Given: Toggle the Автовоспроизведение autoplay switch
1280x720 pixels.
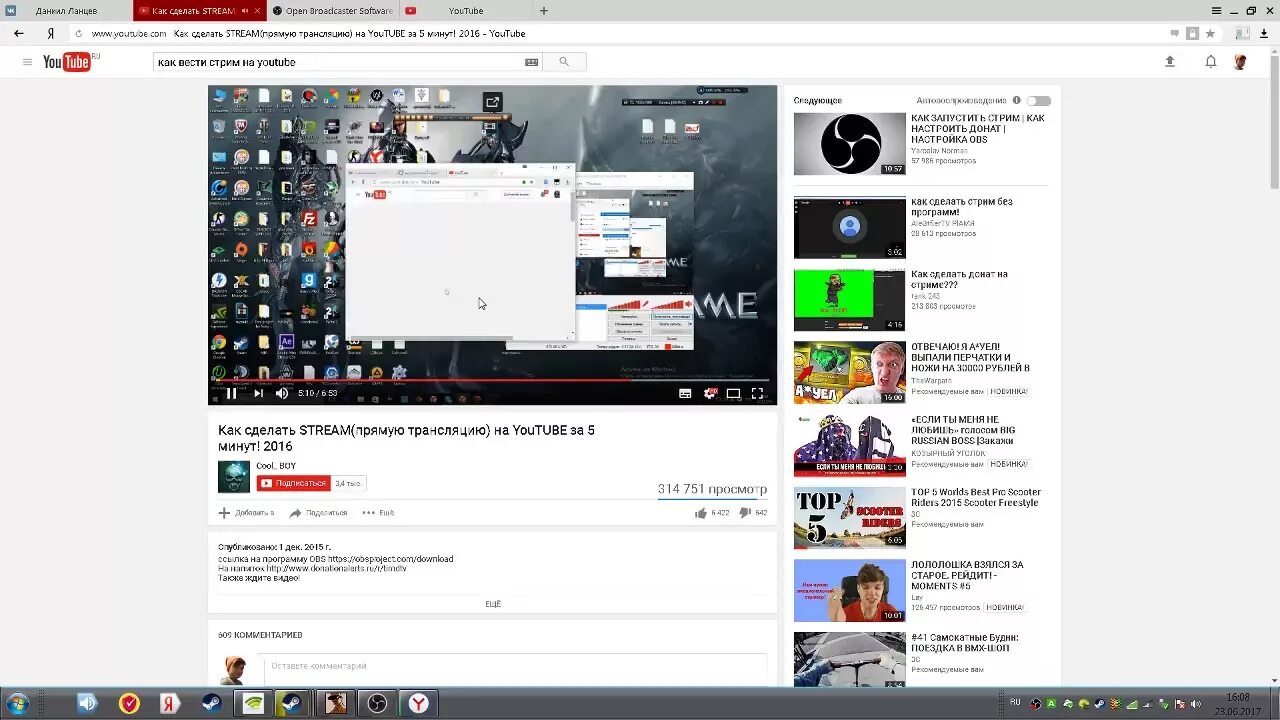Looking at the screenshot, I should pyautogui.click(x=1039, y=101).
